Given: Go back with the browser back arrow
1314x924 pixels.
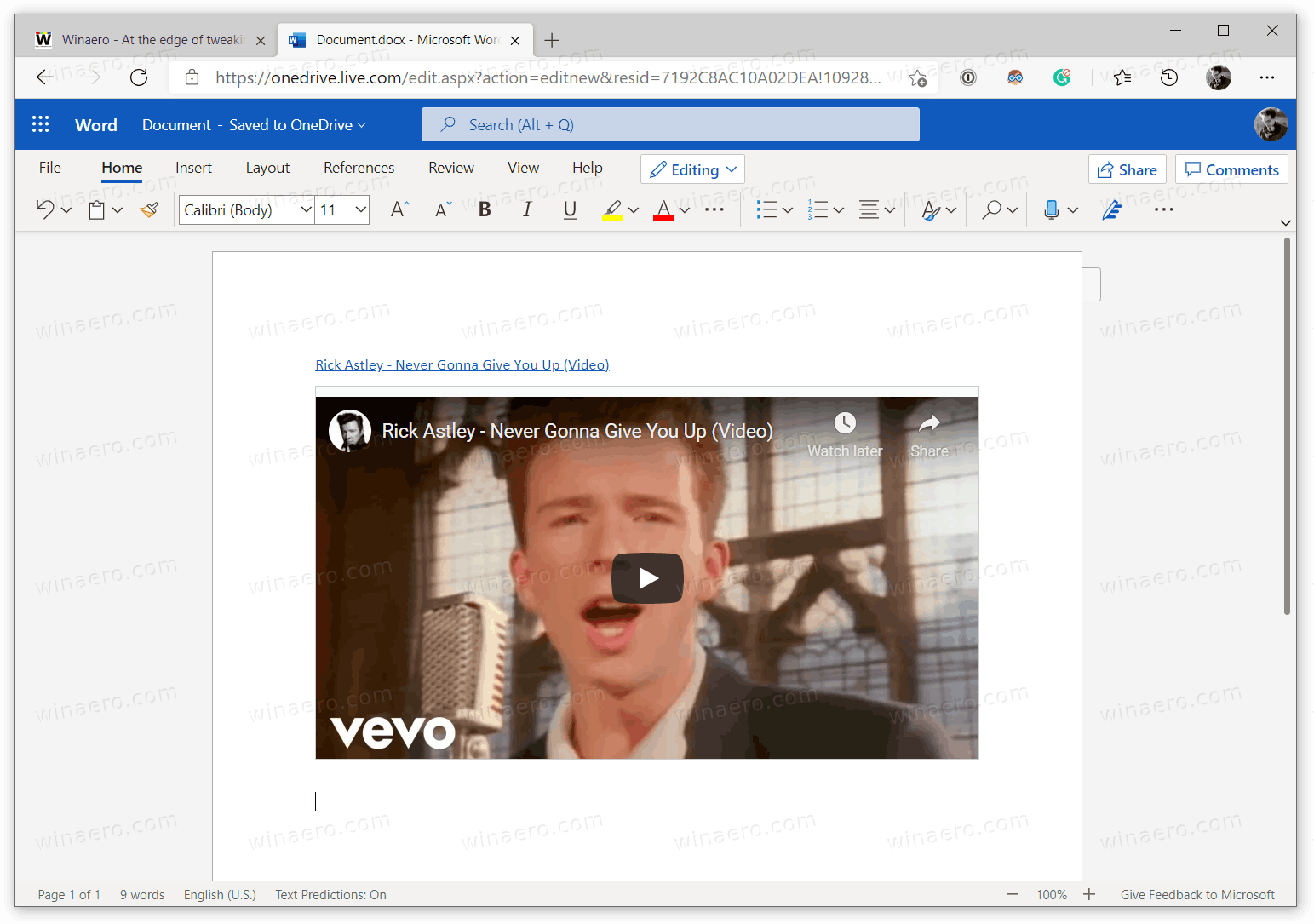Looking at the screenshot, I should [45, 77].
